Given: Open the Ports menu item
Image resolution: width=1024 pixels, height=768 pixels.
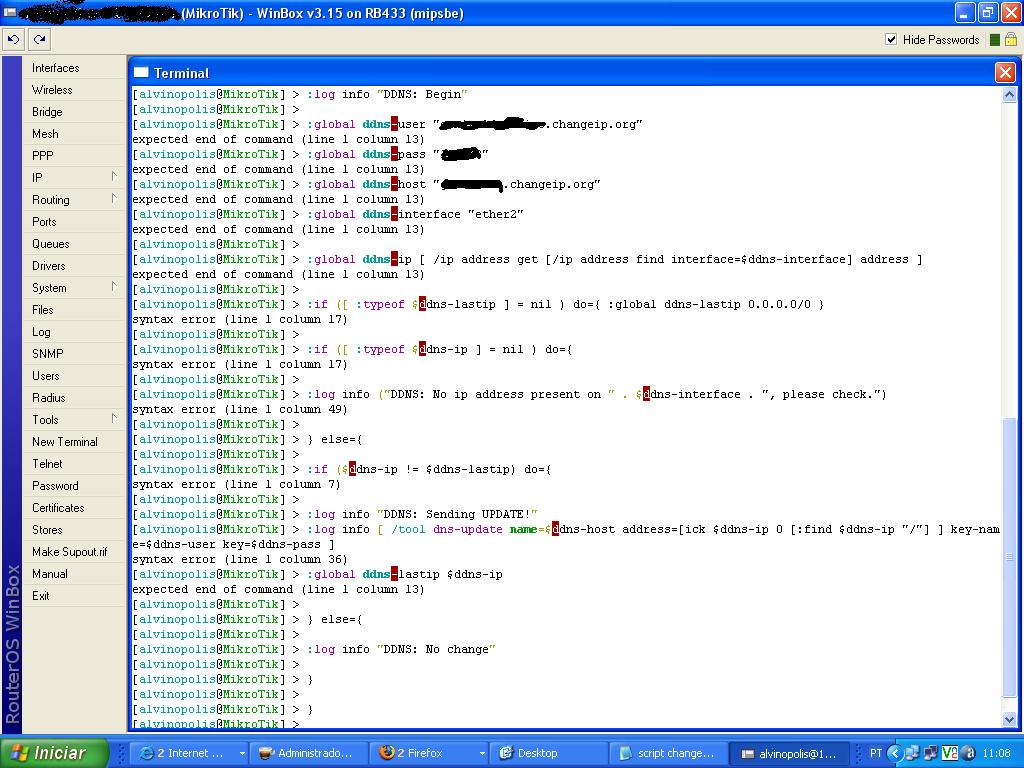Looking at the screenshot, I should [x=74, y=222].
